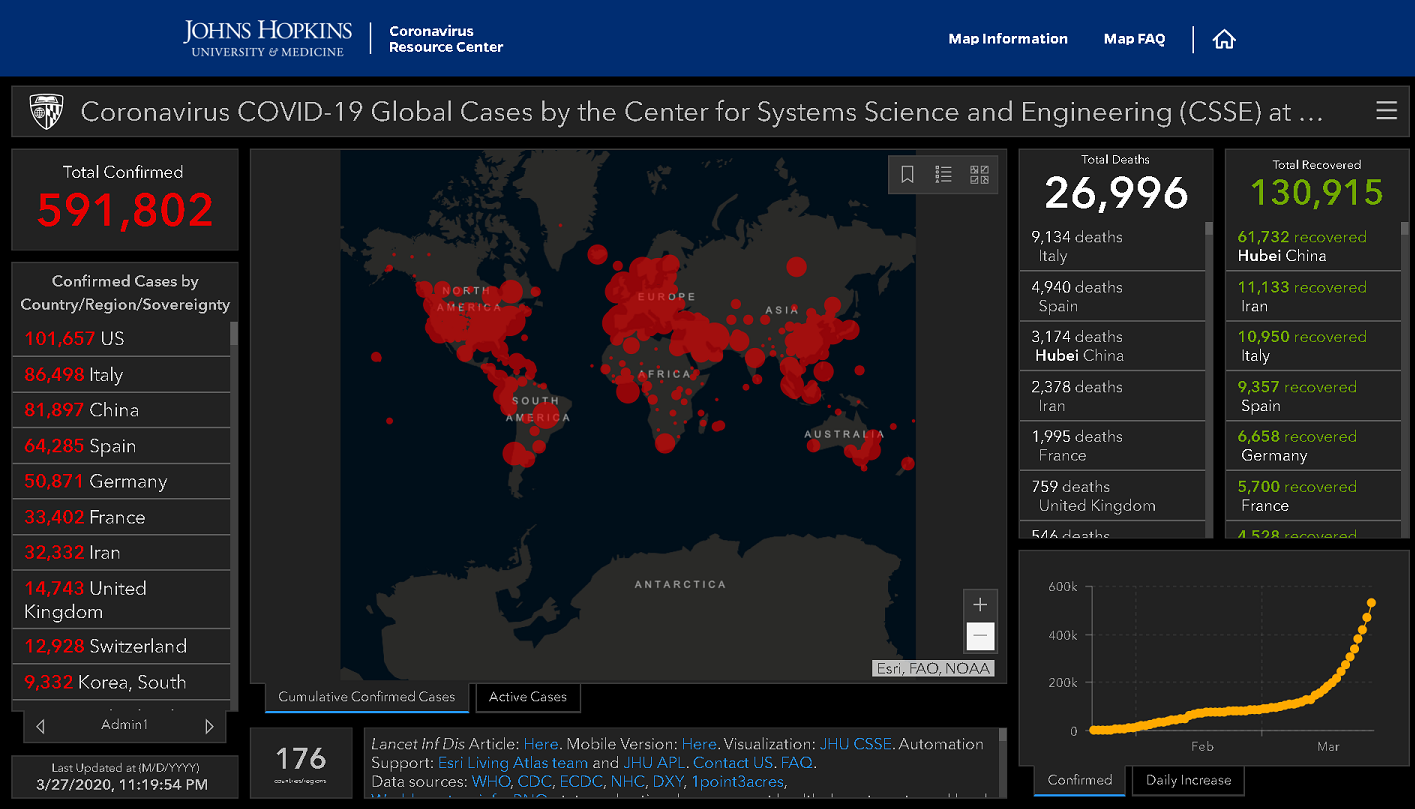Open the hamburger menu in title bar

(1386, 110)
